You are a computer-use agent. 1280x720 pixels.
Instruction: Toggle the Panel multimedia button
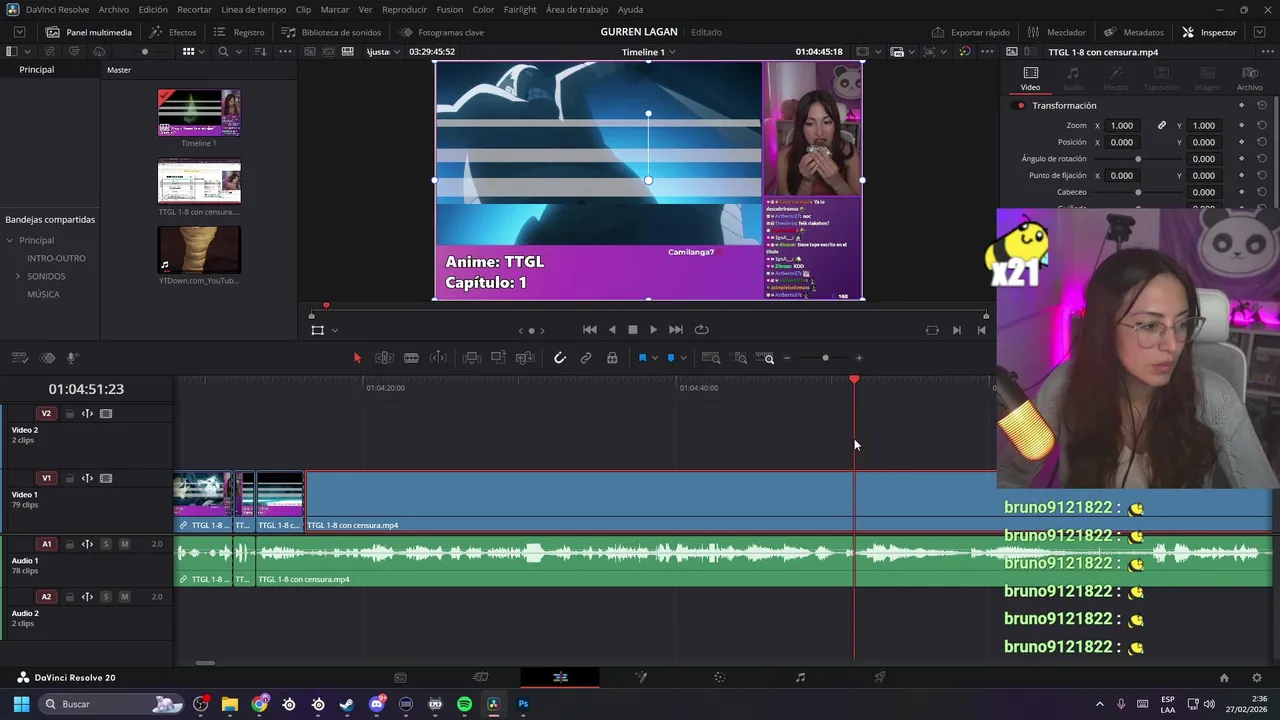(x=88, y=32)
